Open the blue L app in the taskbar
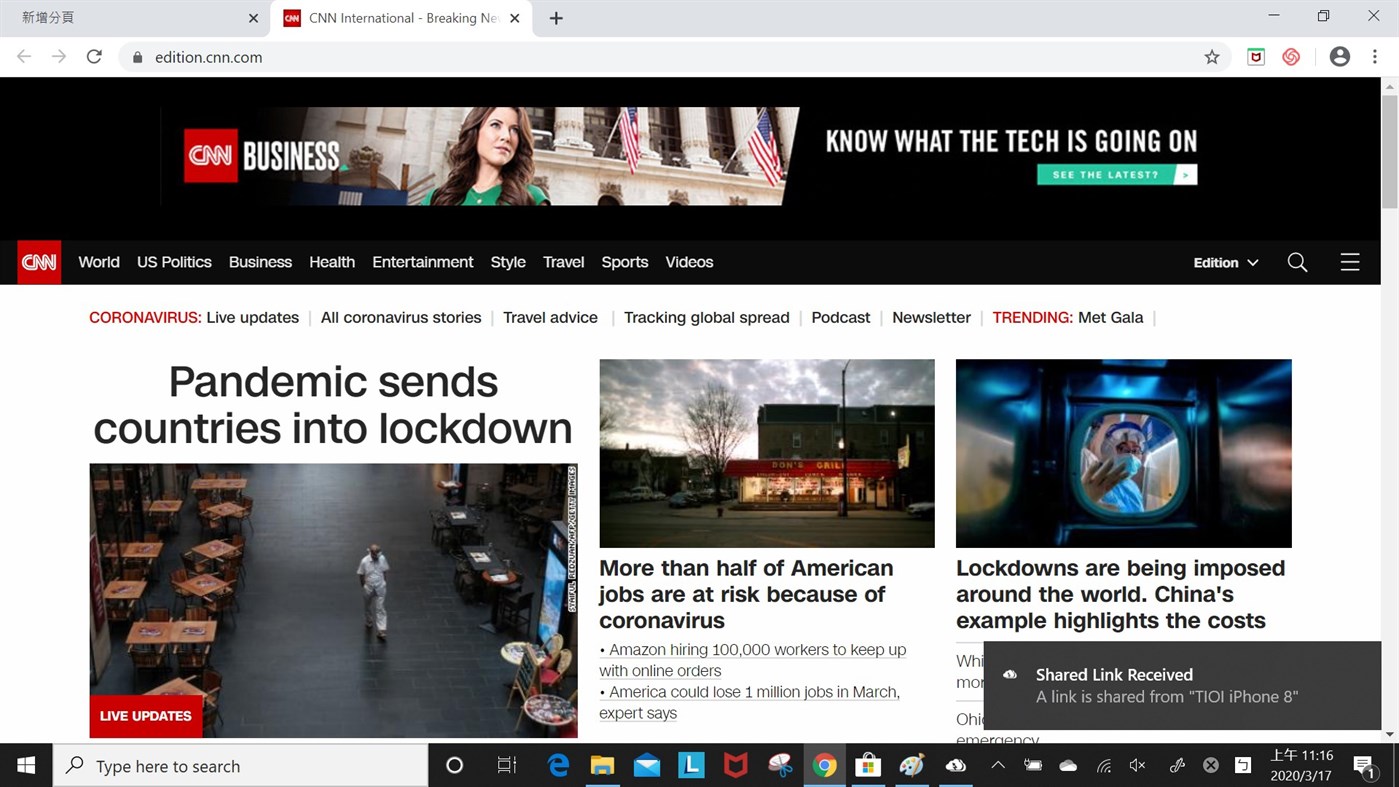Image resolution: width=1399 pixels, height=787 pixels. click(691, 766)
